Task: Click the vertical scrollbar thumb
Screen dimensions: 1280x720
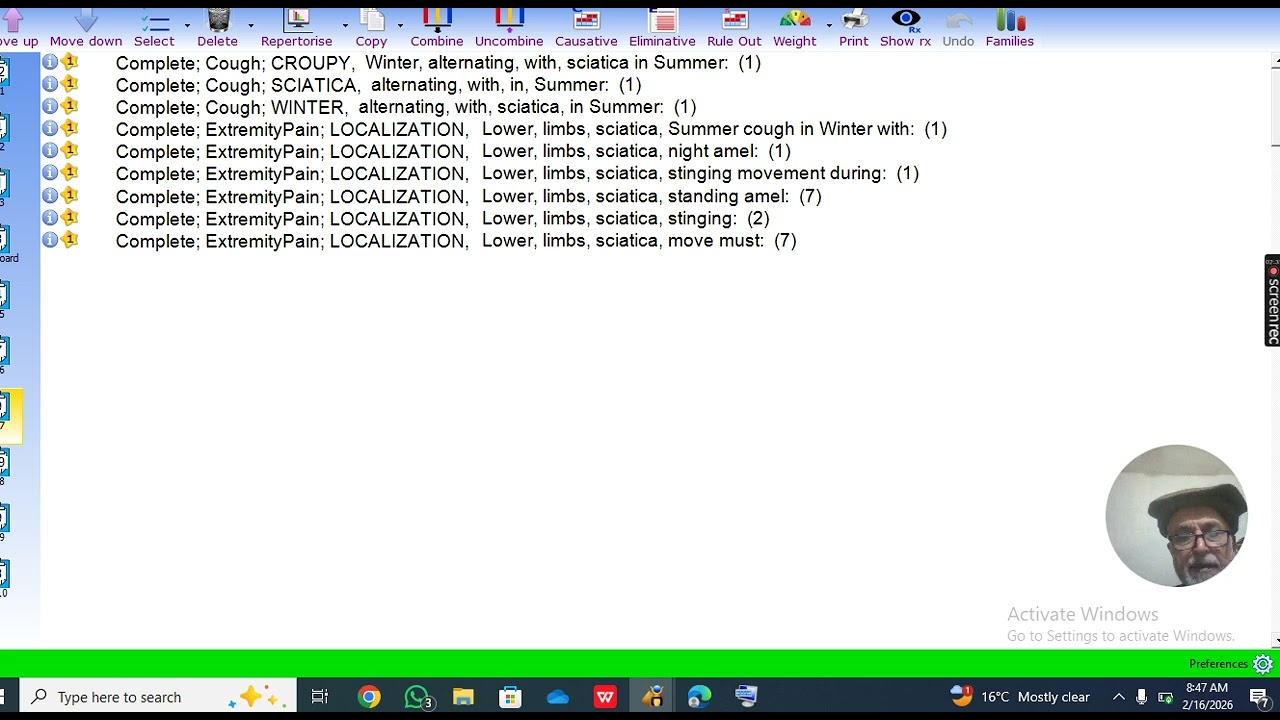Action: 1275,105
